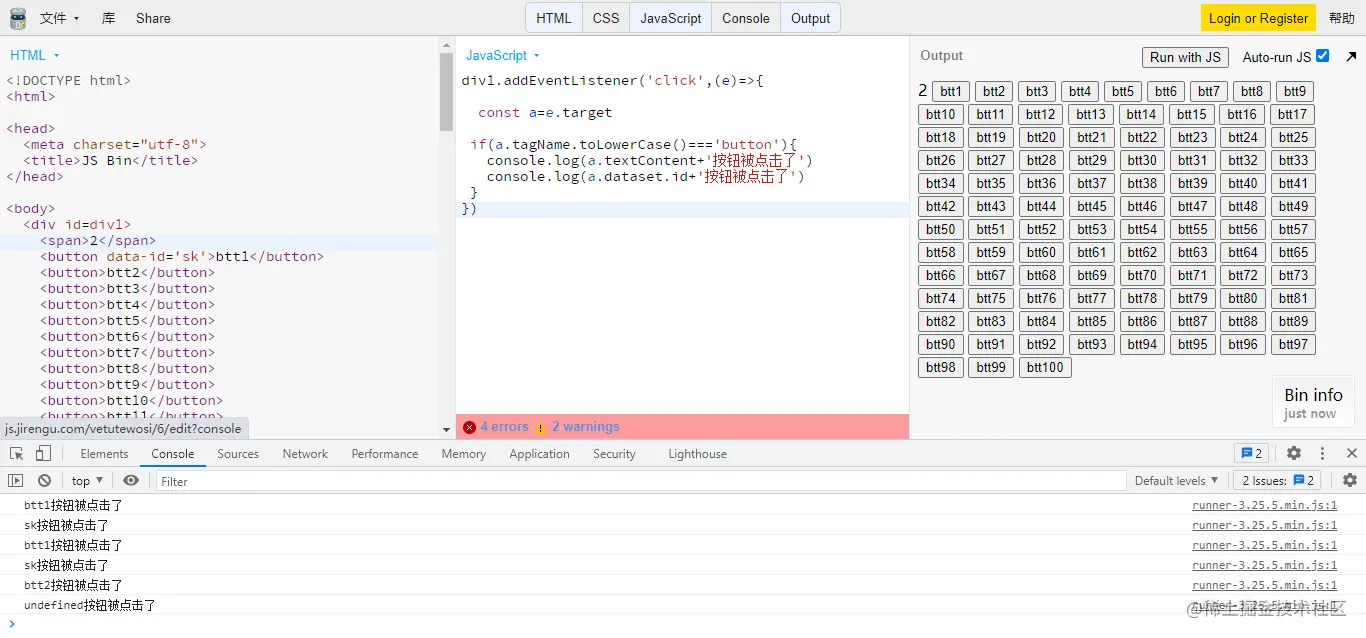
Task: Click the 2 warnings link
Action: click(x=586, y=427)
